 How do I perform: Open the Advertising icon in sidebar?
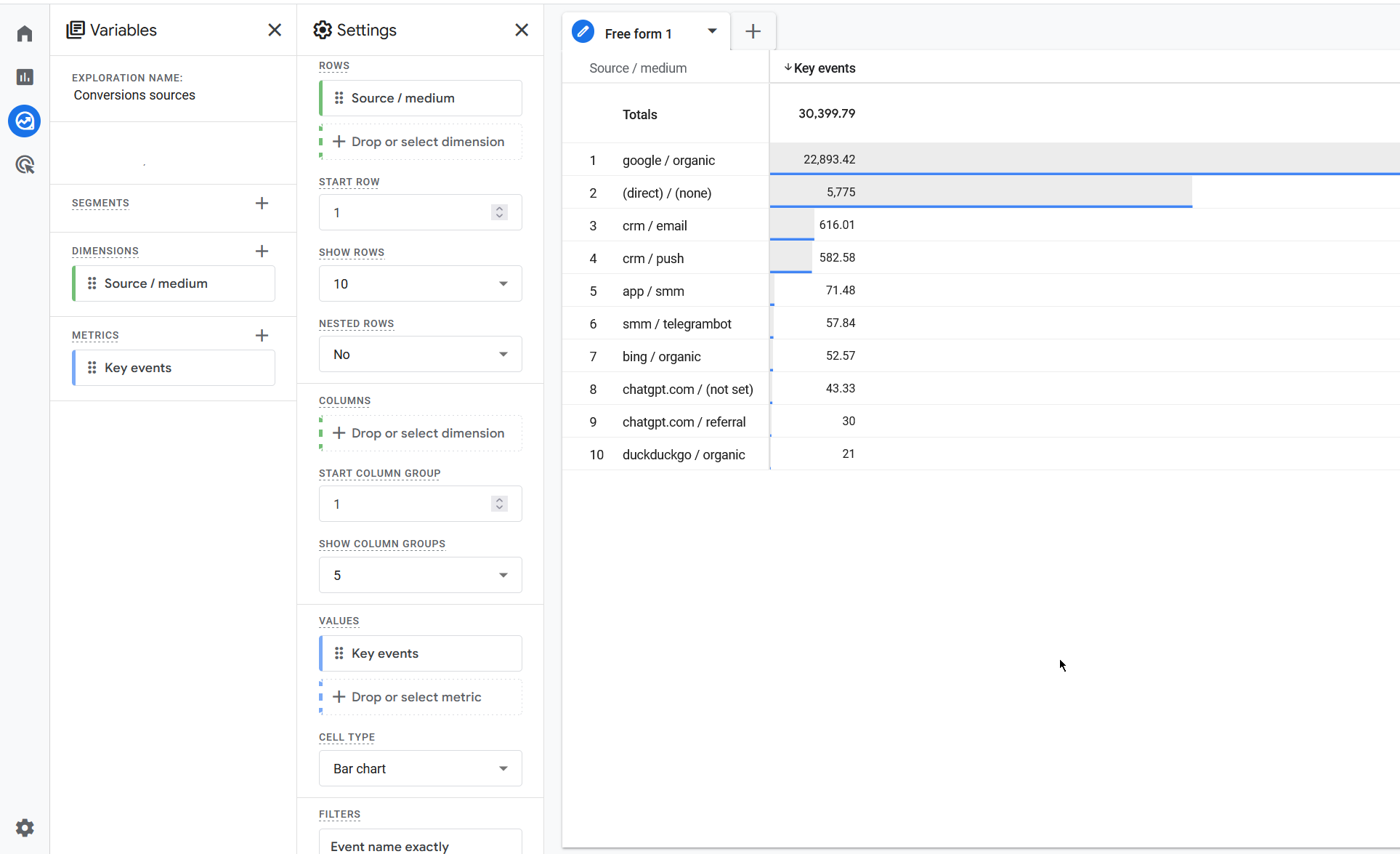[x=25, y=165]
